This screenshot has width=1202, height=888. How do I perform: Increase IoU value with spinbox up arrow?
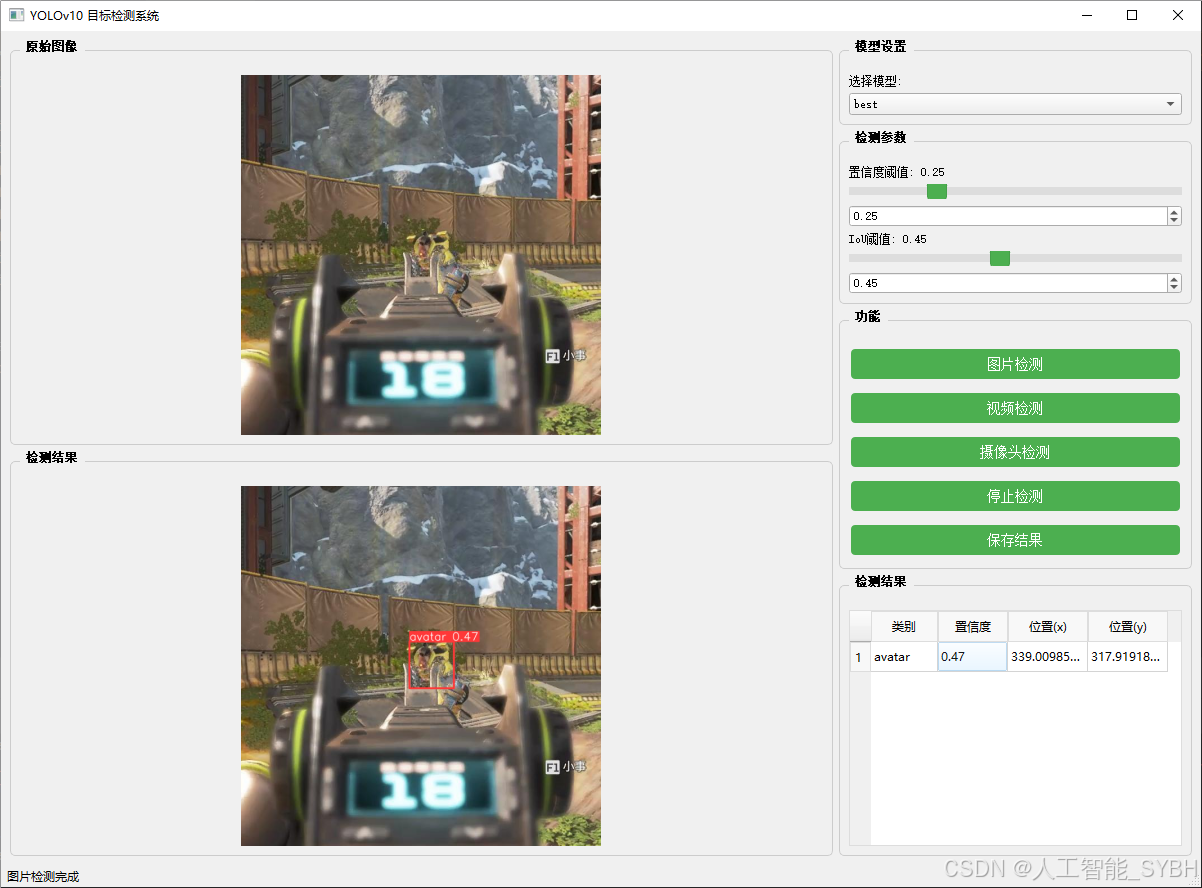[x=1174, y=279]
